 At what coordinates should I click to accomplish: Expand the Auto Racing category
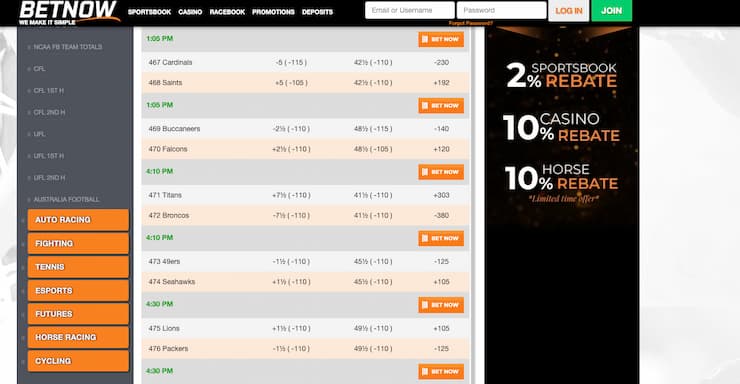pyautogui.click(x=78, y=220)
